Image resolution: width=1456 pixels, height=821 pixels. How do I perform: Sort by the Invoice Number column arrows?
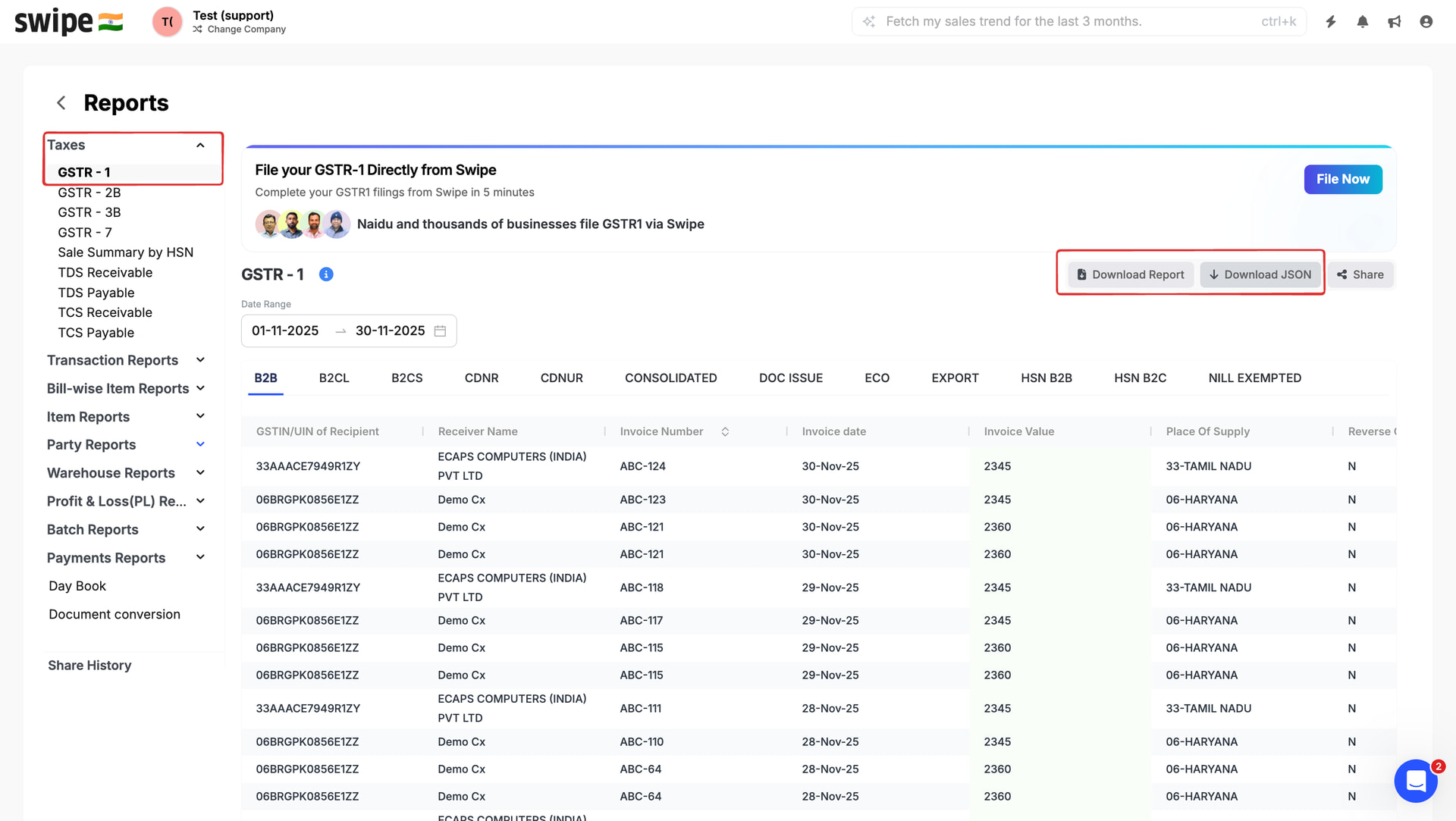click(725, 431)
